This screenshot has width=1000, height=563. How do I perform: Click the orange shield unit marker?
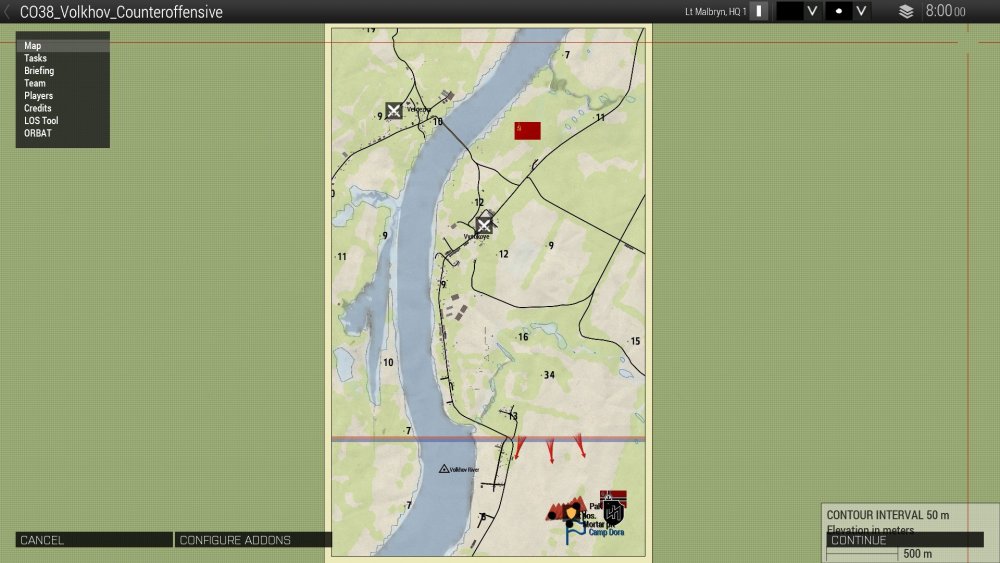571,513
